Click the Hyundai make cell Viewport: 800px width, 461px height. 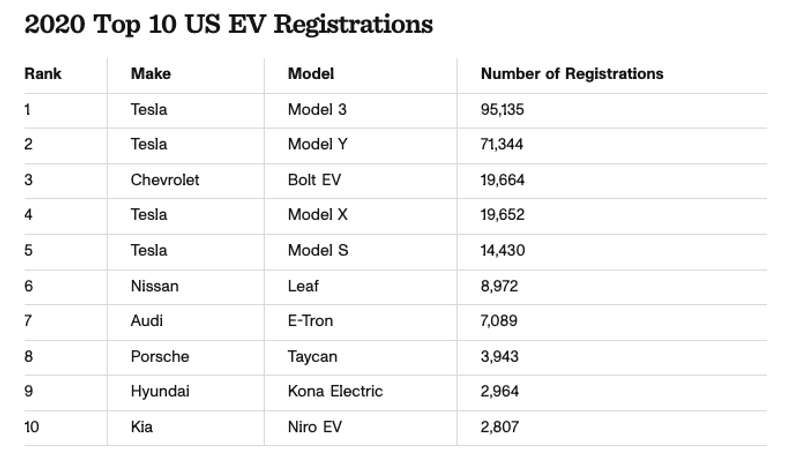point(160,391)
